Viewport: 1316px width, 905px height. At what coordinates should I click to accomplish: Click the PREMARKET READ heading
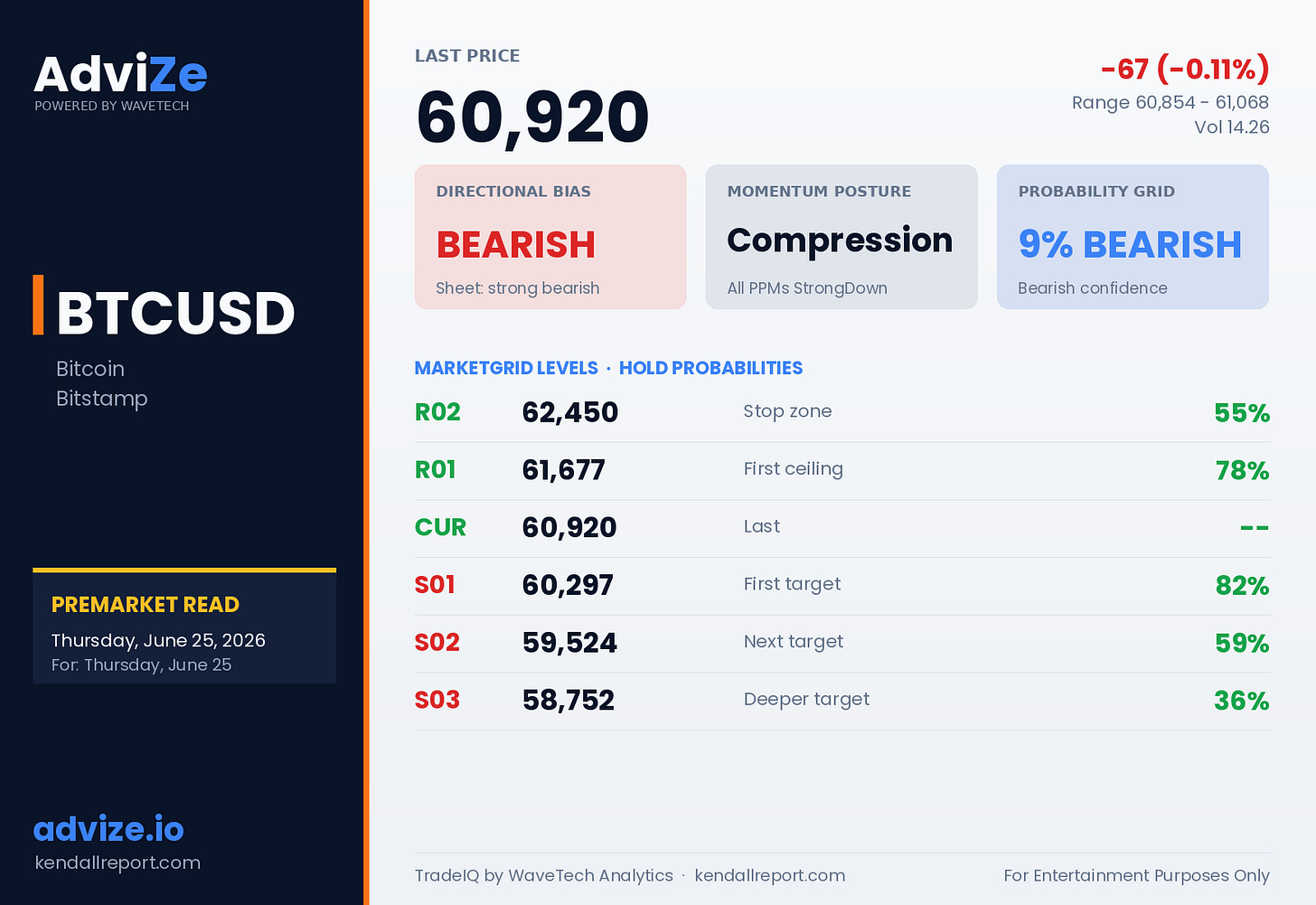[x=146, y=605]
